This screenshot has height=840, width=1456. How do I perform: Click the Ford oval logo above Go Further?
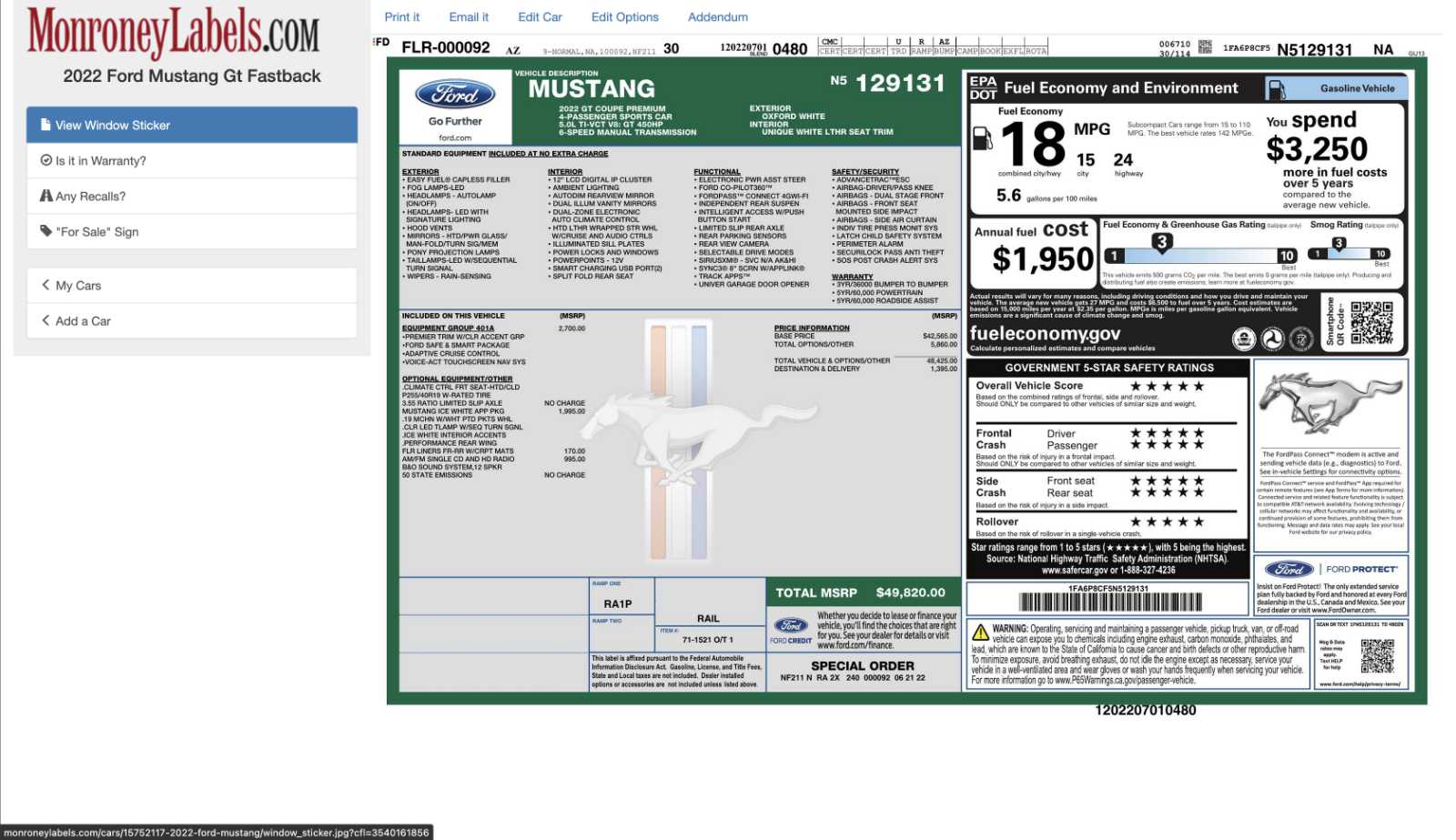coord(455,95)
